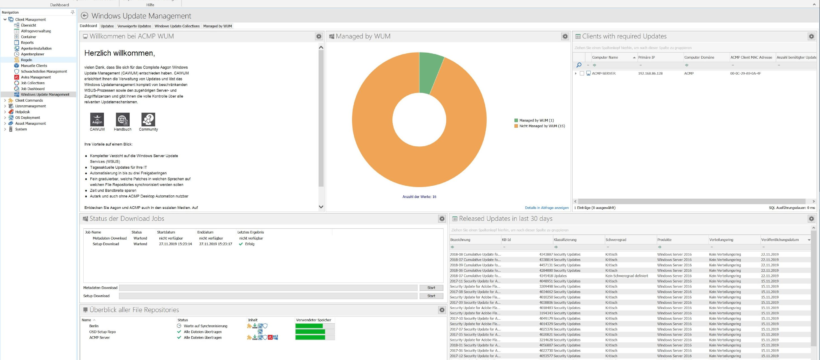
Task: Expand the ACMP-SERVER client row
Action: tap(576, 73)
